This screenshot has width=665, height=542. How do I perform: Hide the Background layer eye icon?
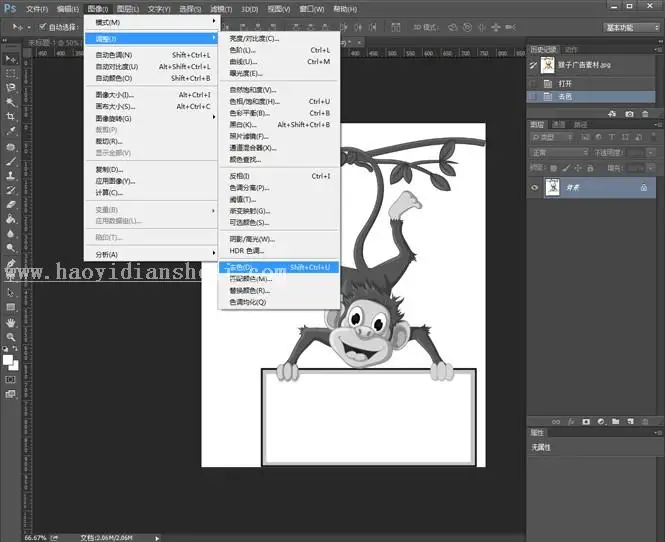coord(534,187)
